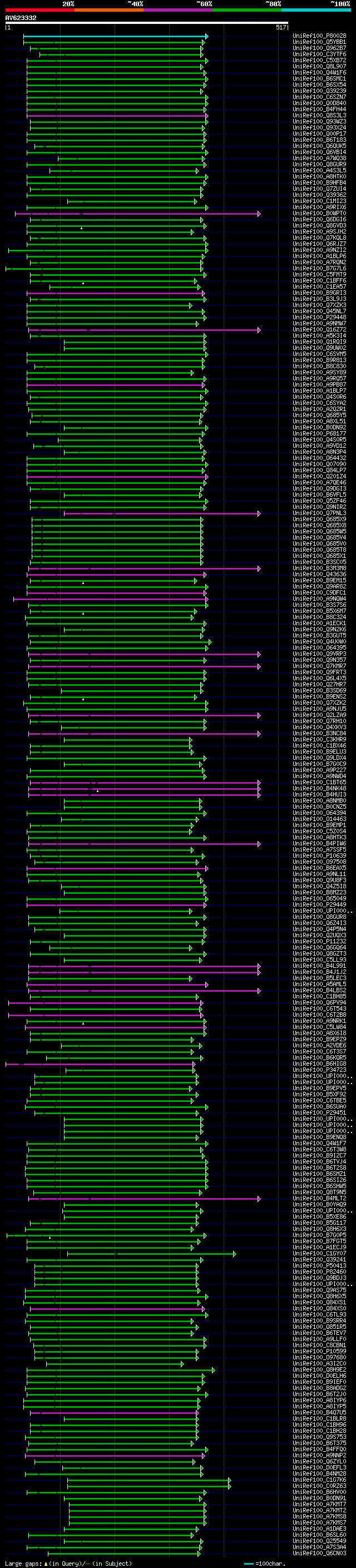Click the purple ~60% identity legend swatch
The width and height of the screenshot is (356, 1568).
(x=179, y=10)
